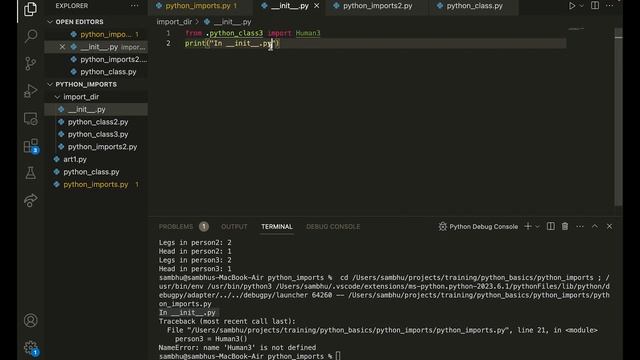Click __init__.py in the breadcrumb
The image size is (640, 360).
232,22
